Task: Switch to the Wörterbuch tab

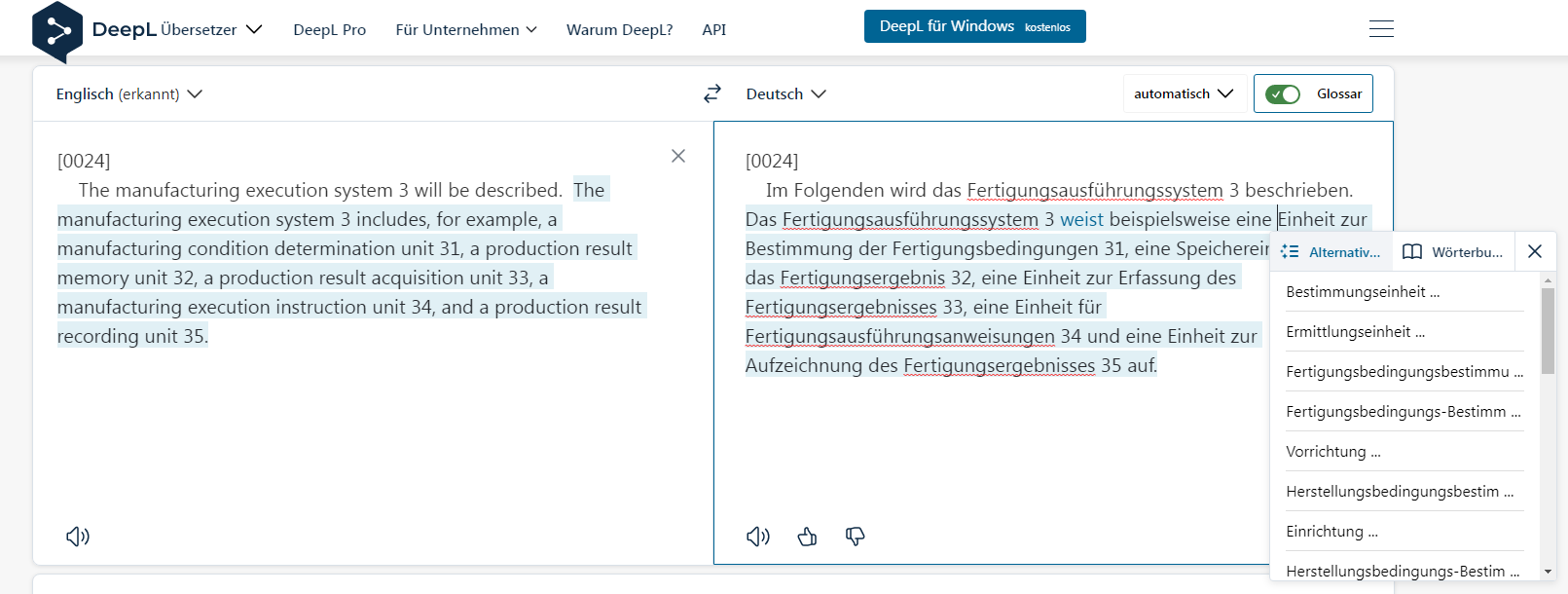Action: pyautogui.click(x=1453, y=252)
